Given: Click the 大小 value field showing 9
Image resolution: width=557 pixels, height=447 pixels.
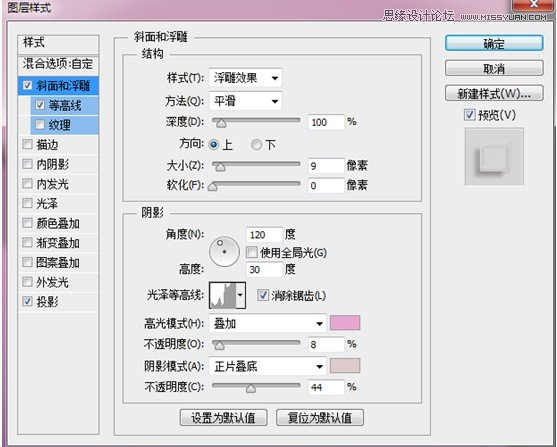Looking at the screenshot, I should click(x=326, y=166).
